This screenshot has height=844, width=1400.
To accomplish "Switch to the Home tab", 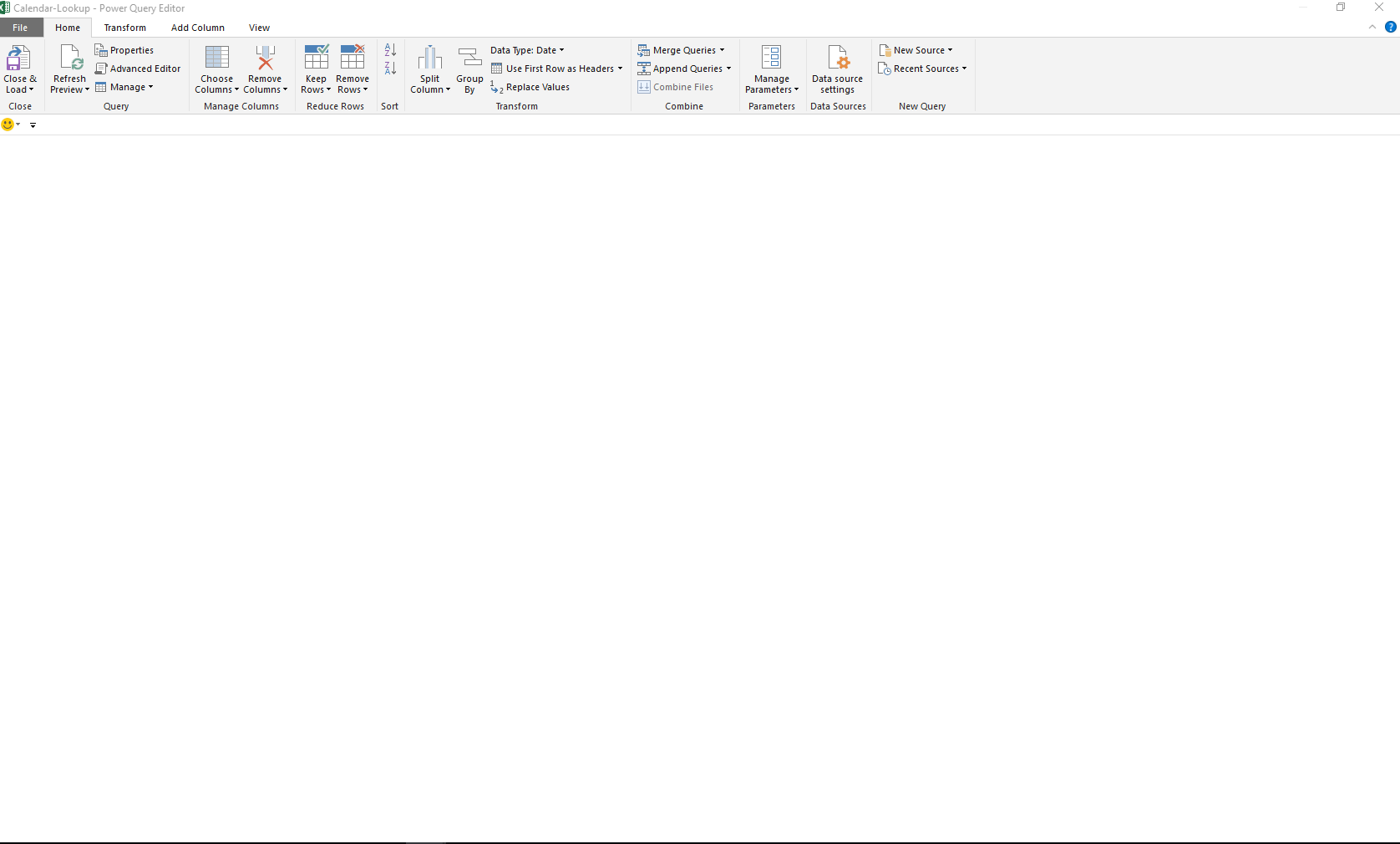I will 68,28.
